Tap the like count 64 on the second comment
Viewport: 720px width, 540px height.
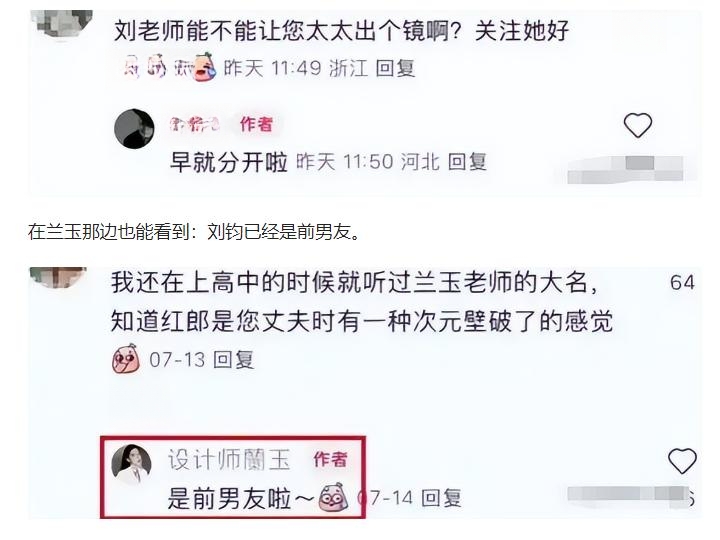coord(682,282)
